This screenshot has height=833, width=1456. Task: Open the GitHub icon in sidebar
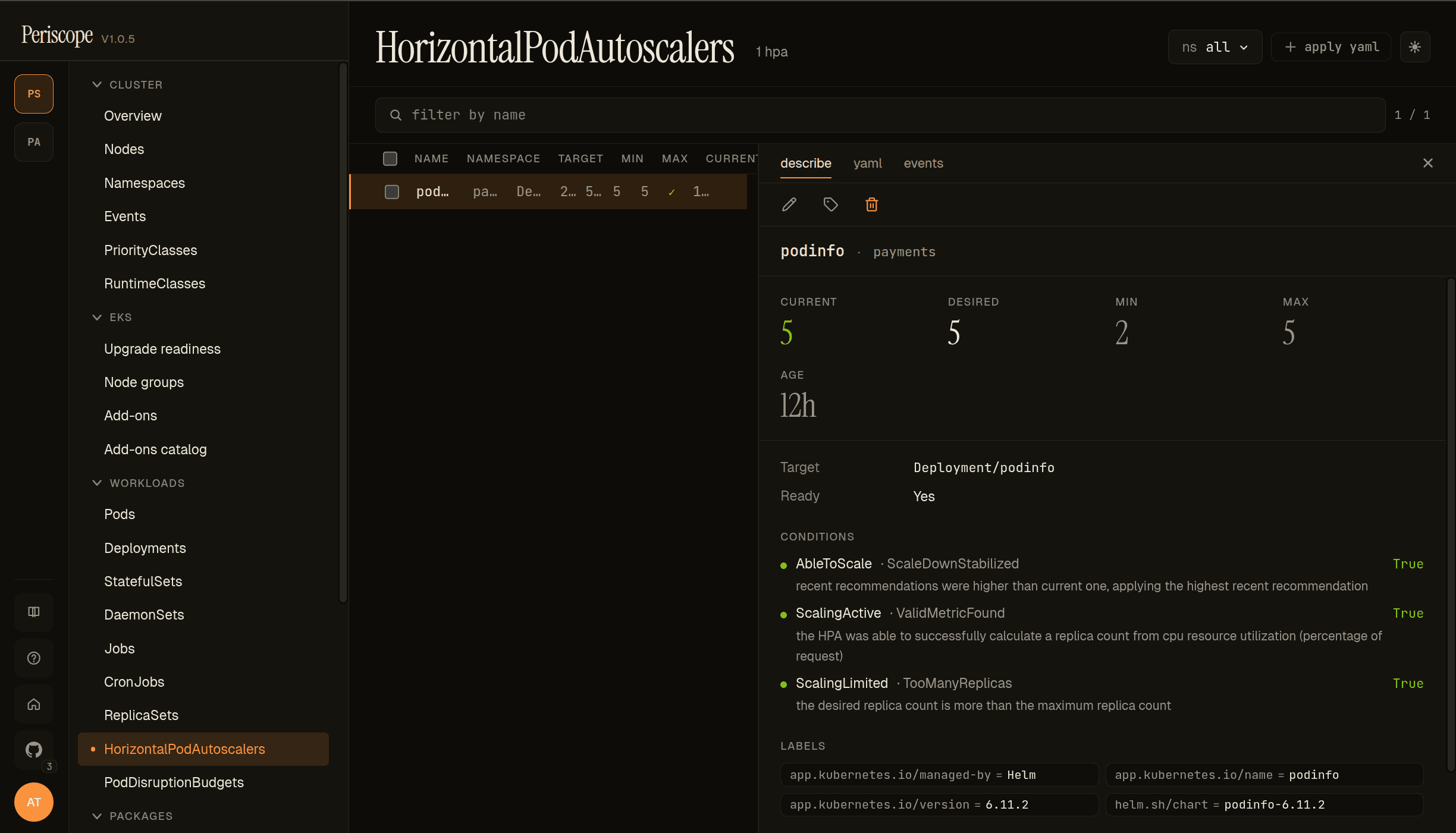(x=34, y=750)
